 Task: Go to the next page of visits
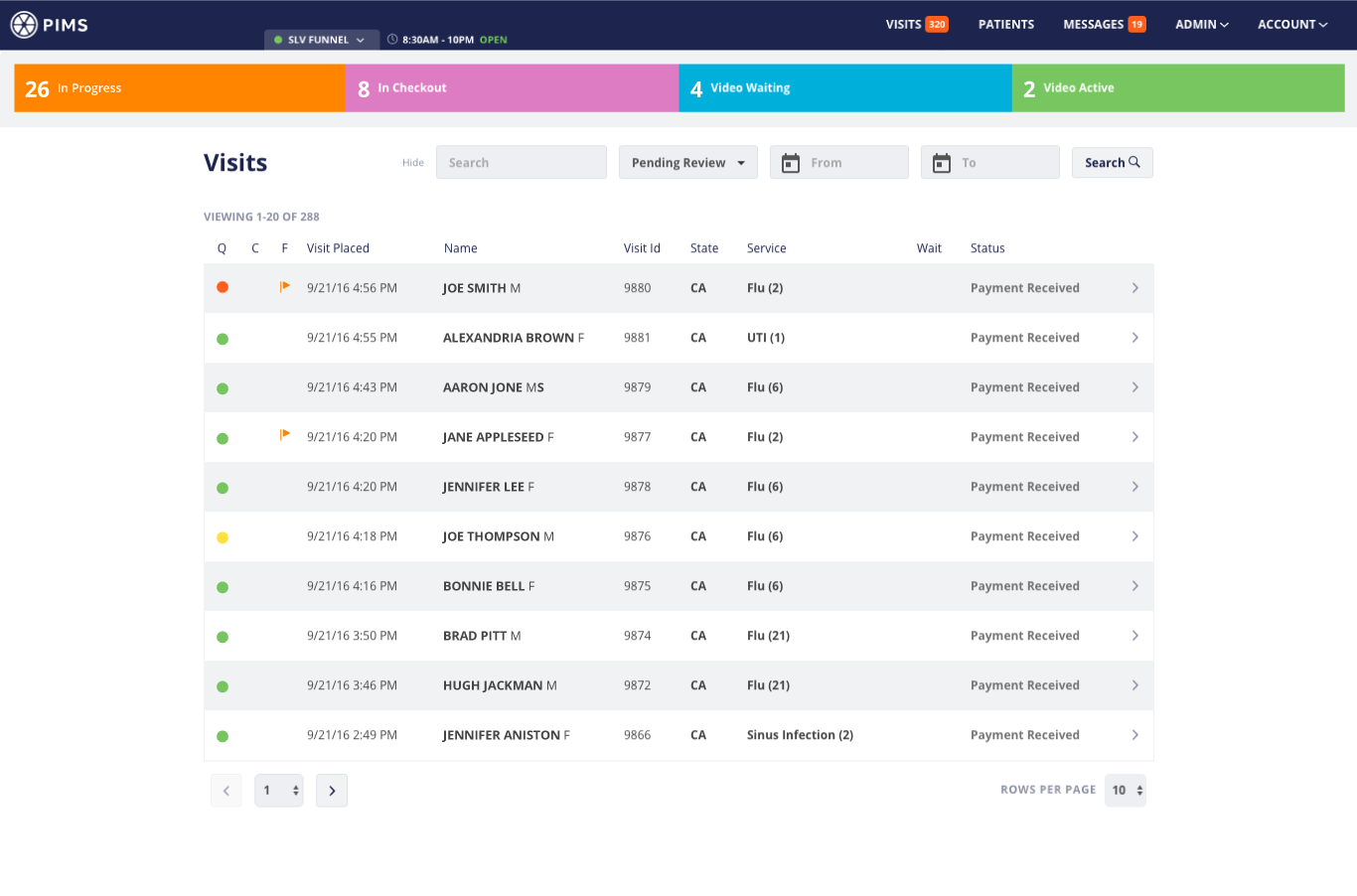tap(332, 791)
